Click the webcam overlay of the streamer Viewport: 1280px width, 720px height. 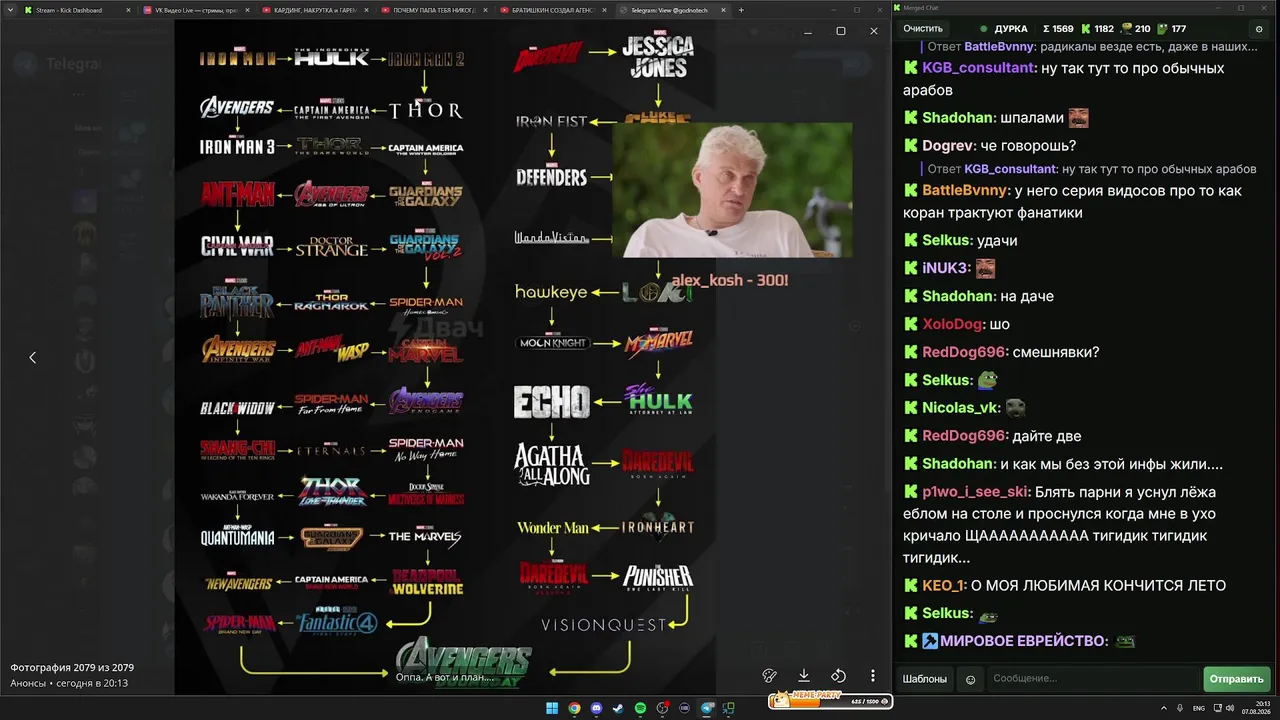[x=732, y=190]
